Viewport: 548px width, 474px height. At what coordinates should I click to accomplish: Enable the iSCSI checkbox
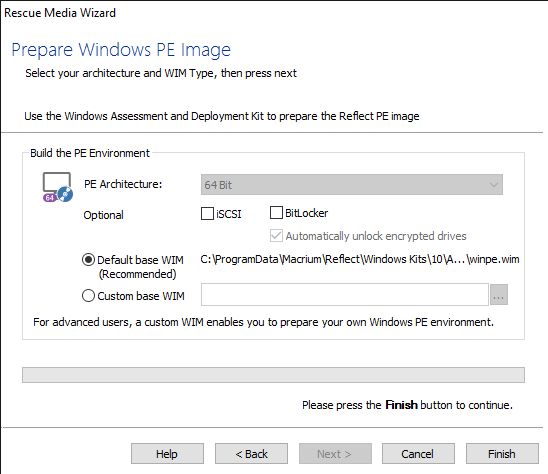coord(207,214)
